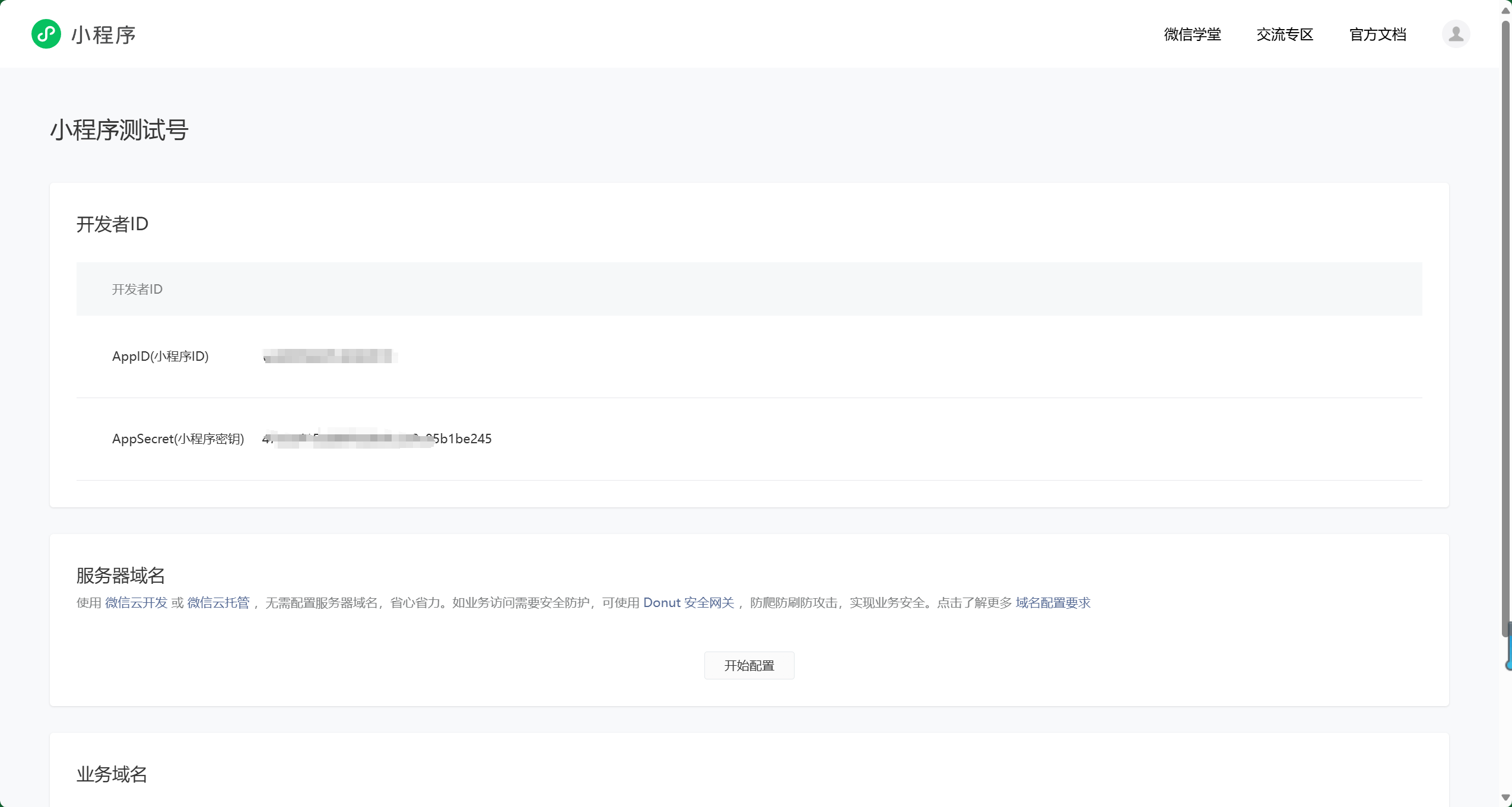
Task: Click the 小程序 brand title text
Action: pos(103,35)
